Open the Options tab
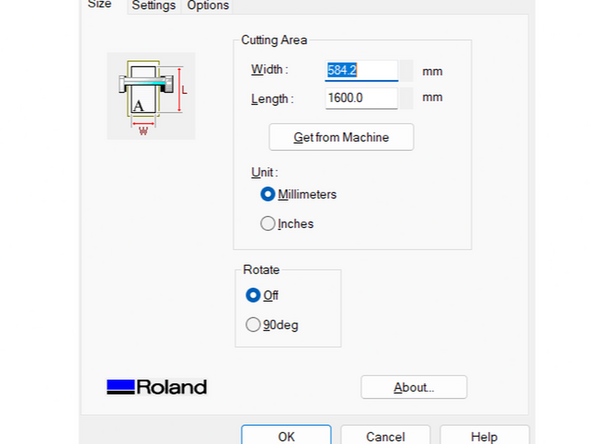Viewport: 592px width, 444px height. pos(208,6)
